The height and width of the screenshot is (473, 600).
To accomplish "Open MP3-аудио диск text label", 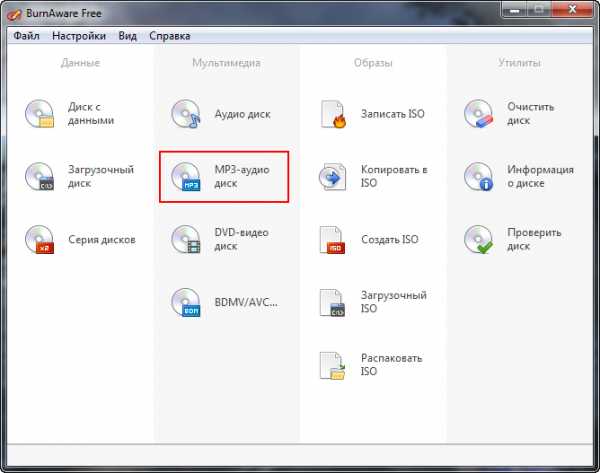I will coord(242,176).
